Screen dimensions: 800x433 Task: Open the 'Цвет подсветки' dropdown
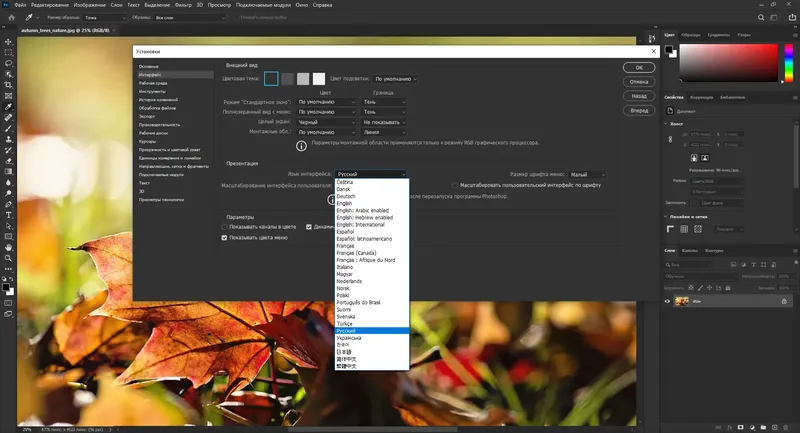[395, 79]
